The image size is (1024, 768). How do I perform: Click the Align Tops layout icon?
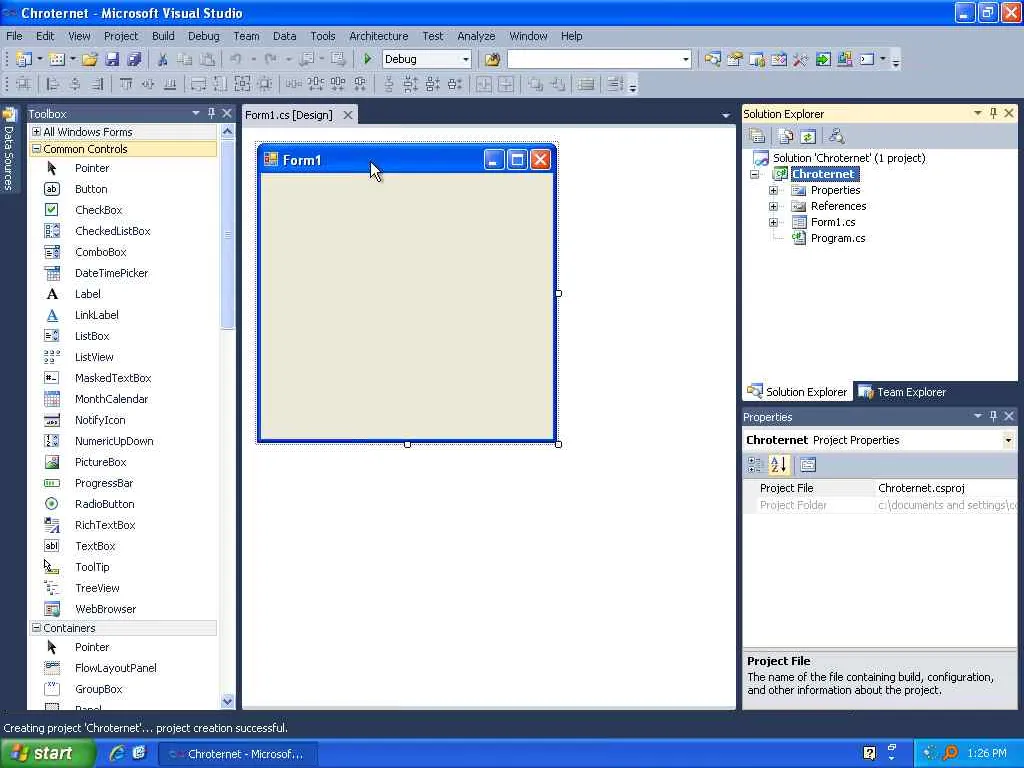pos(126,84)
